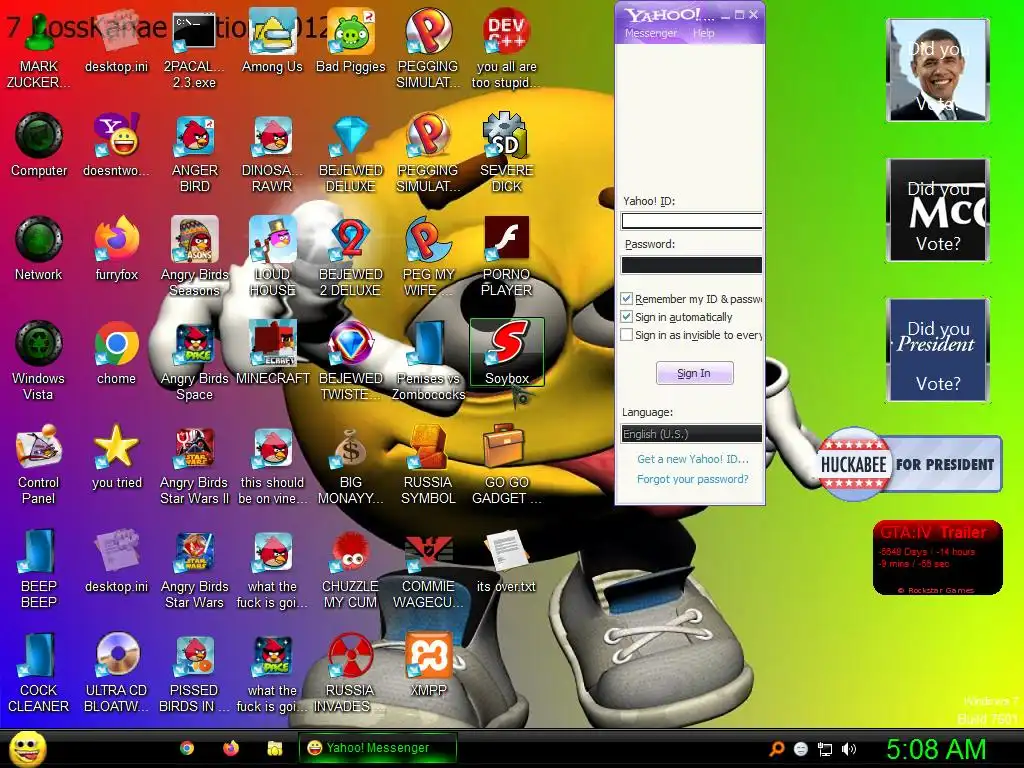This screenshot has height=768, width=1024.
Task: Open the Language English (U.S.) dropdown
Action: [691, 434]
